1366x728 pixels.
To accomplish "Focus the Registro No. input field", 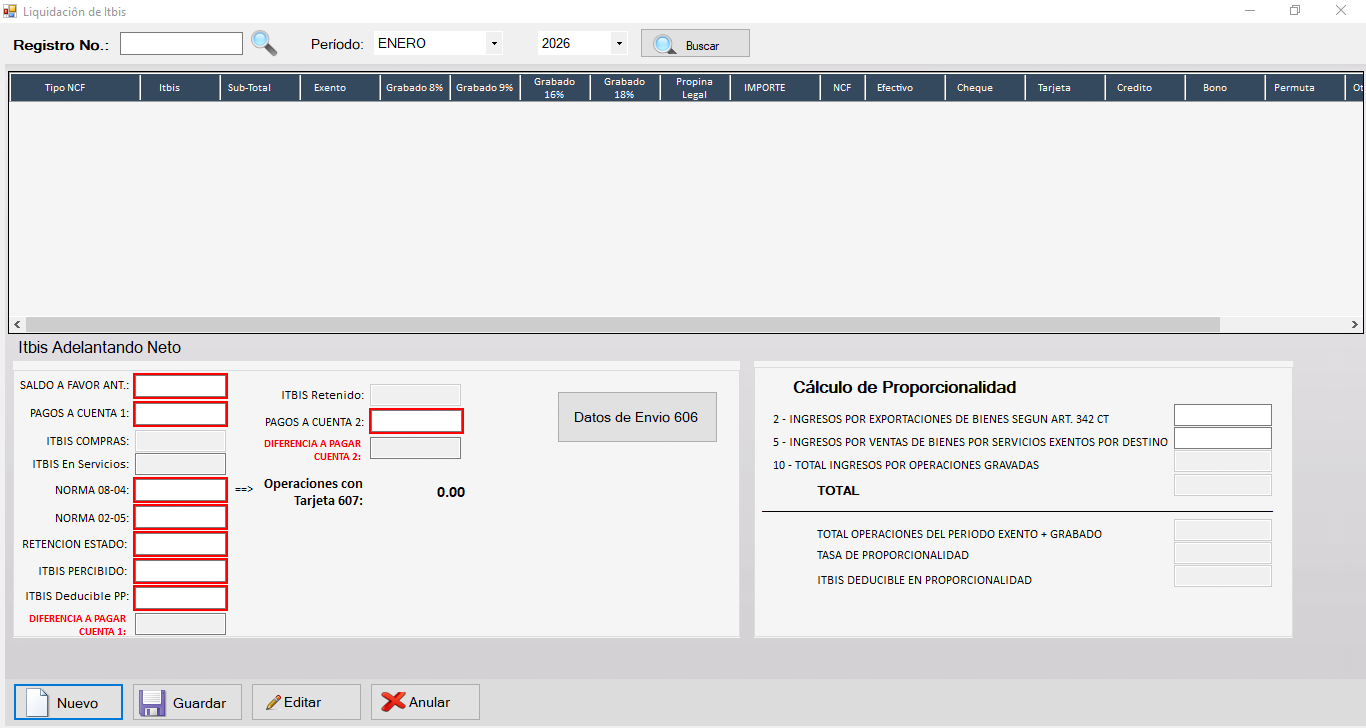I will (181, 43).
